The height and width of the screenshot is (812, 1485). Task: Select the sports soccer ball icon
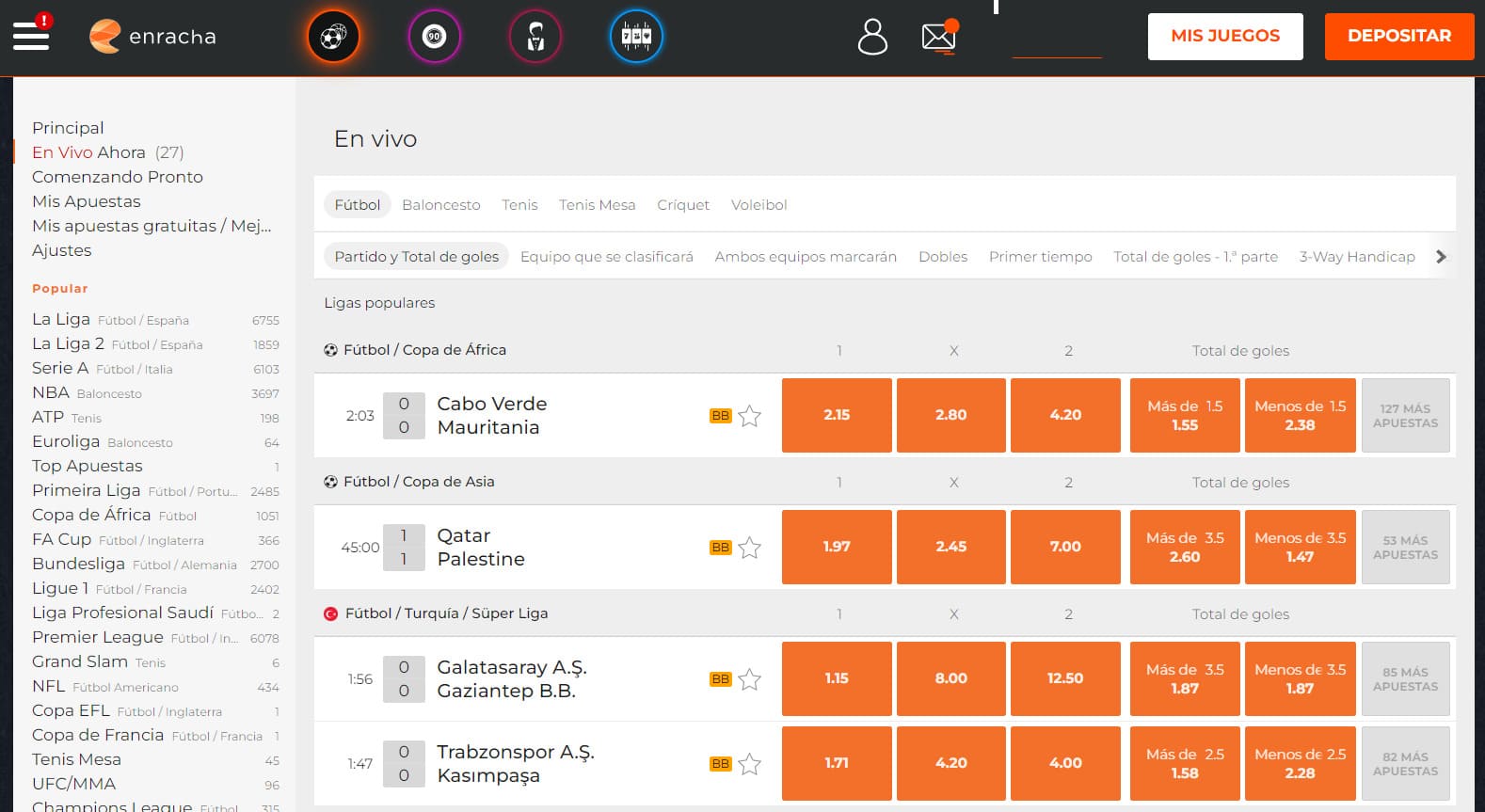[333, 37]
